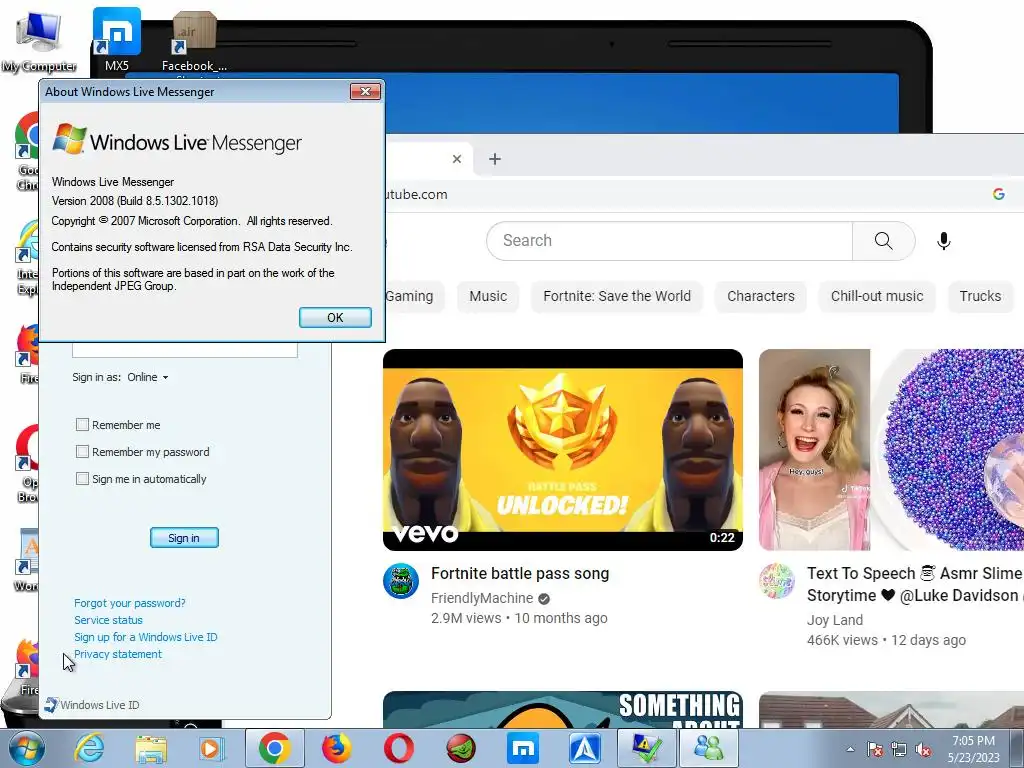Screen dimensions: 1024x768
Task: Switch to Google Chrome in taskbar
Action: point(274,748)
